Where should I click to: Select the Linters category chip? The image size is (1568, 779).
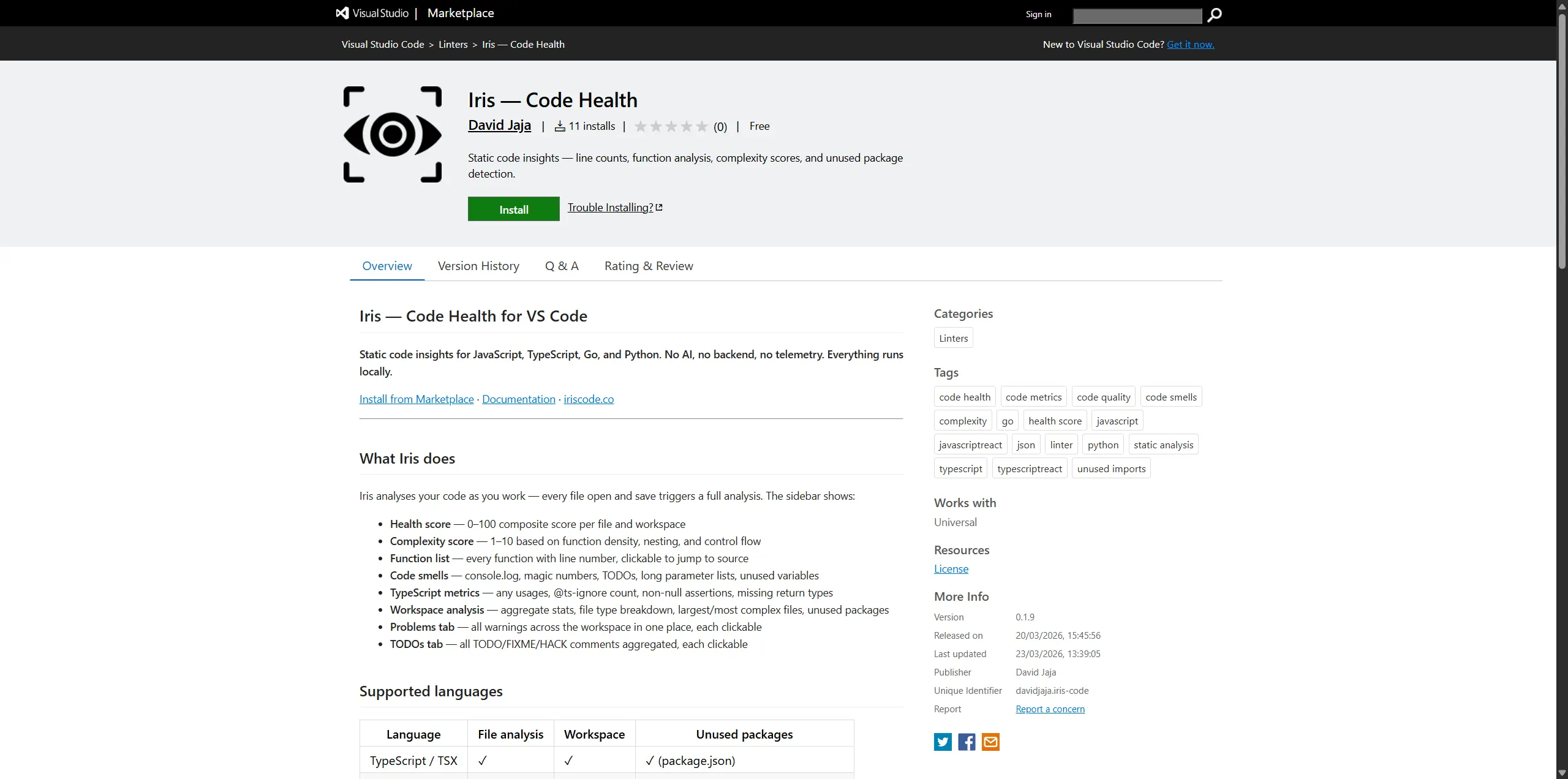[x=953, y=337]
